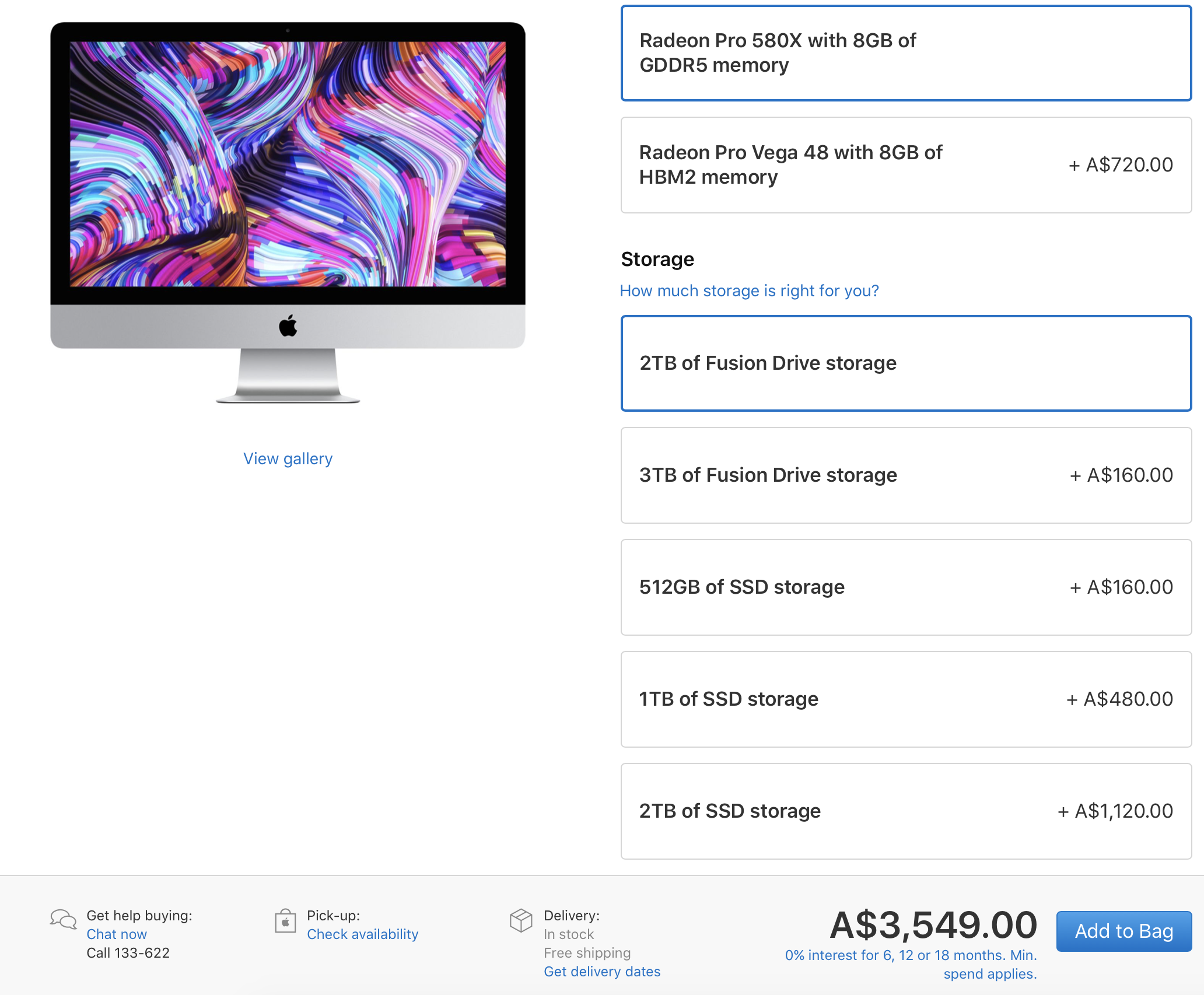Open 'How much storage is right for you?' link
Viewport: 1204px width, 995px height.
[749, 290]
